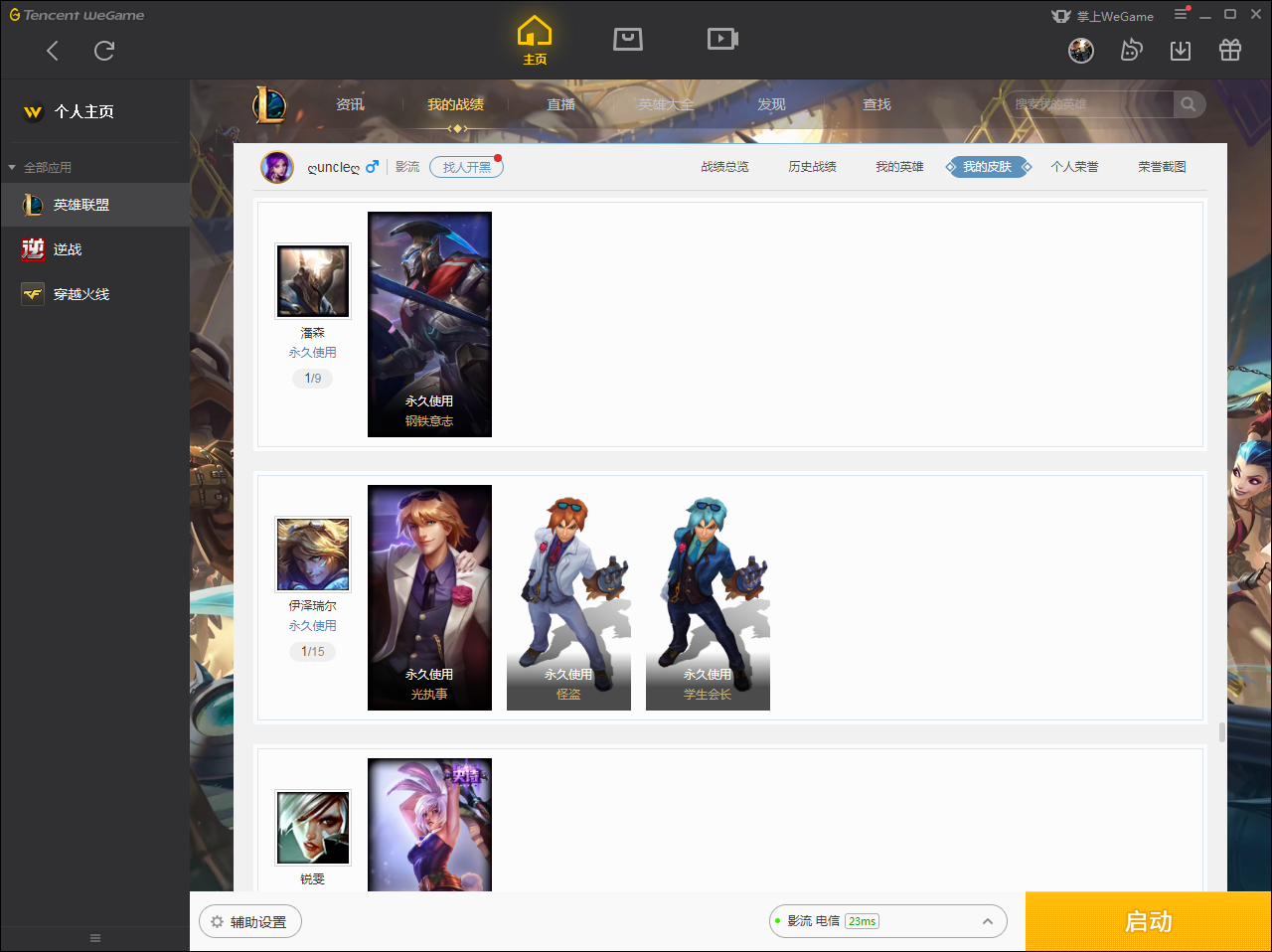The image size is (1272, 952).
Task: Open the 直播 tab
Action: click(561, 104)
